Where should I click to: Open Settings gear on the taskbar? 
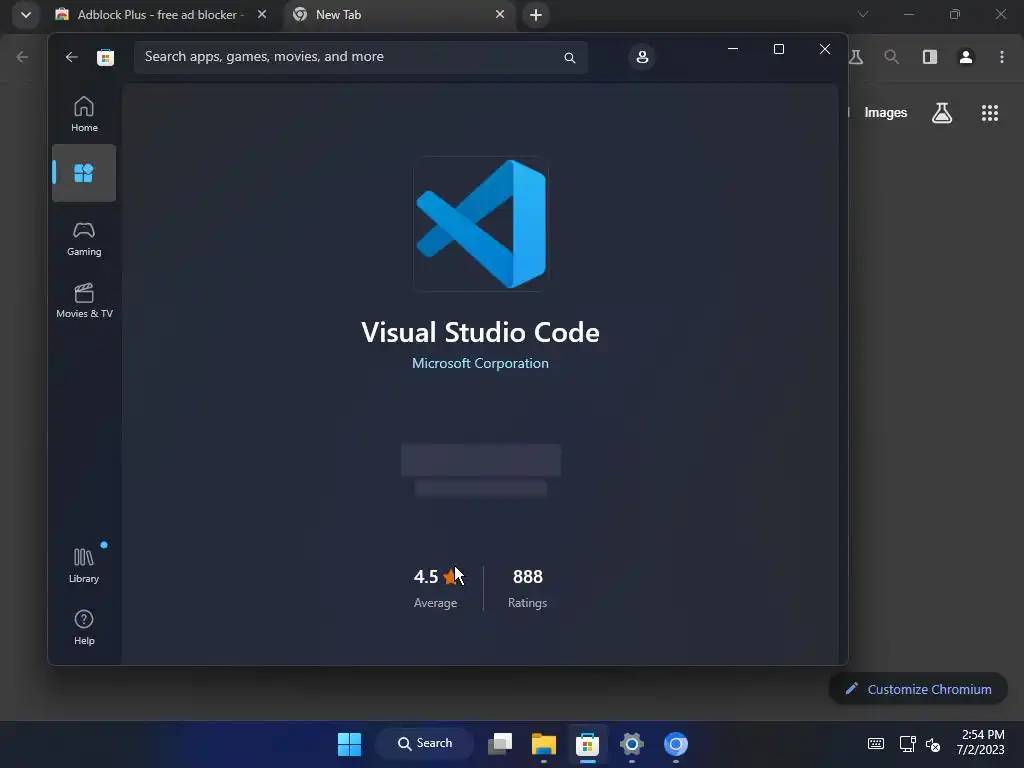click(632, 744)
